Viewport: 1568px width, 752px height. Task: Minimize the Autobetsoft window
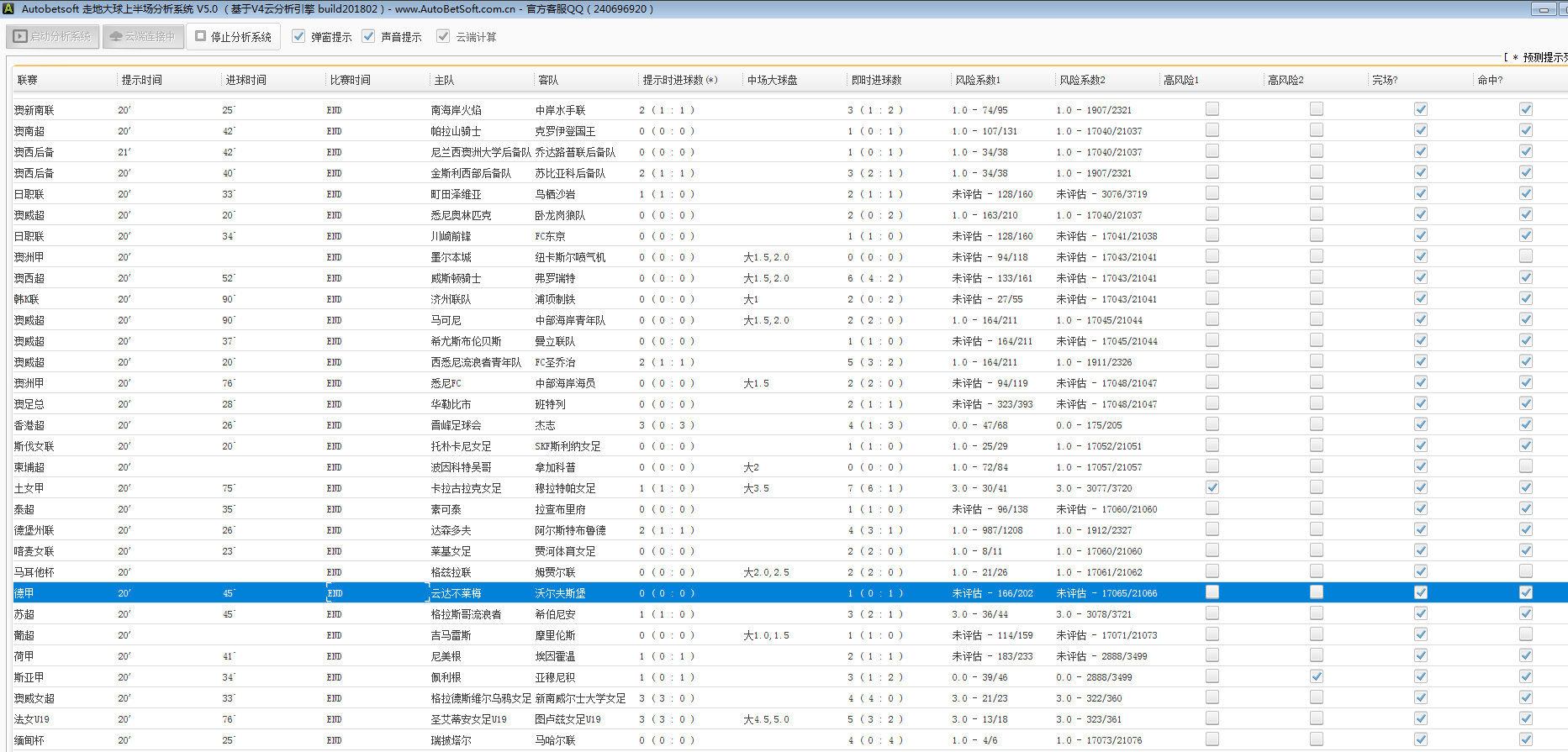pyautogui.click(x=1544, y=9)
